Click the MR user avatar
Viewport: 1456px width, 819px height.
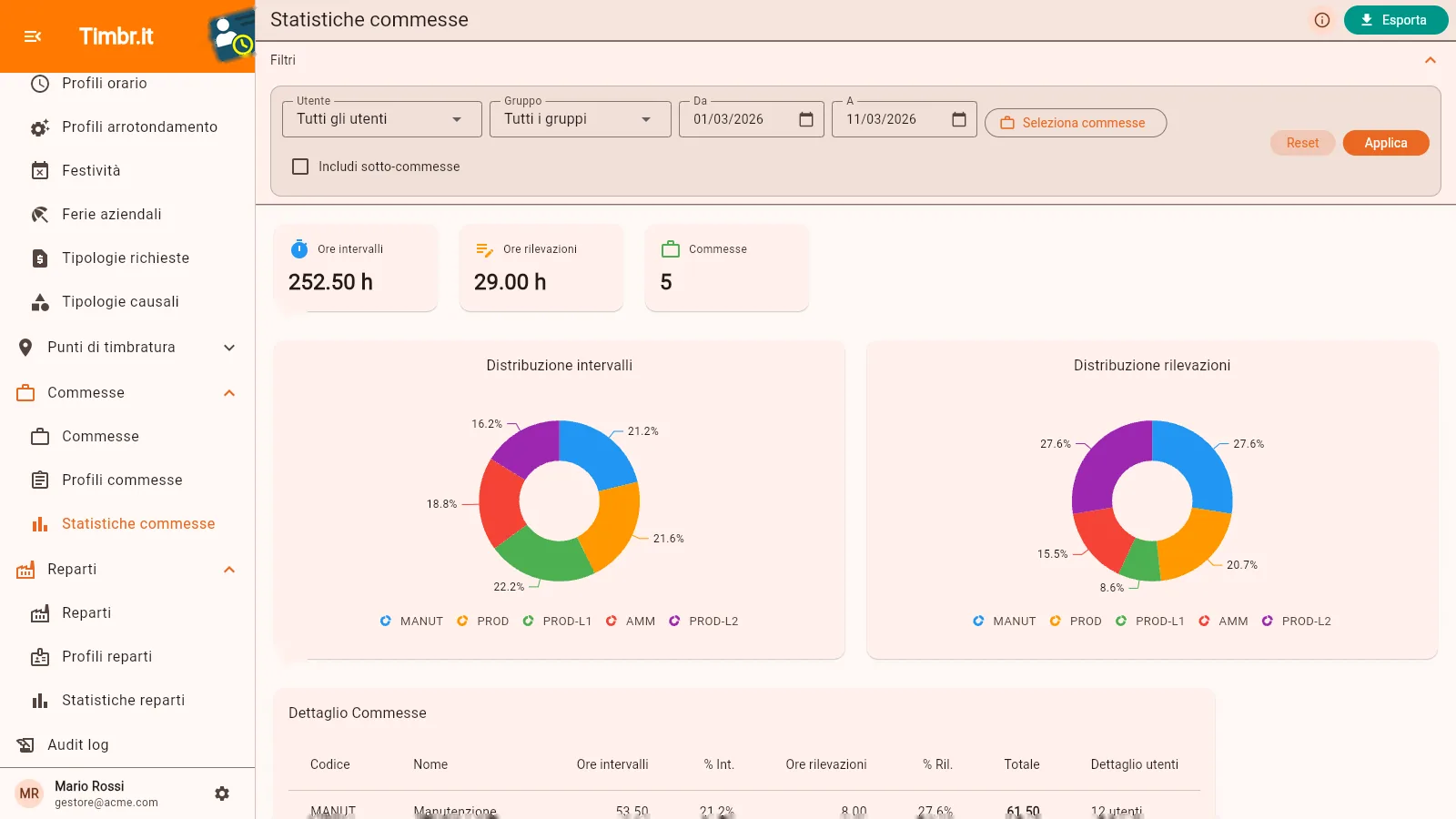pyautogui.click(x=29, y=794)
